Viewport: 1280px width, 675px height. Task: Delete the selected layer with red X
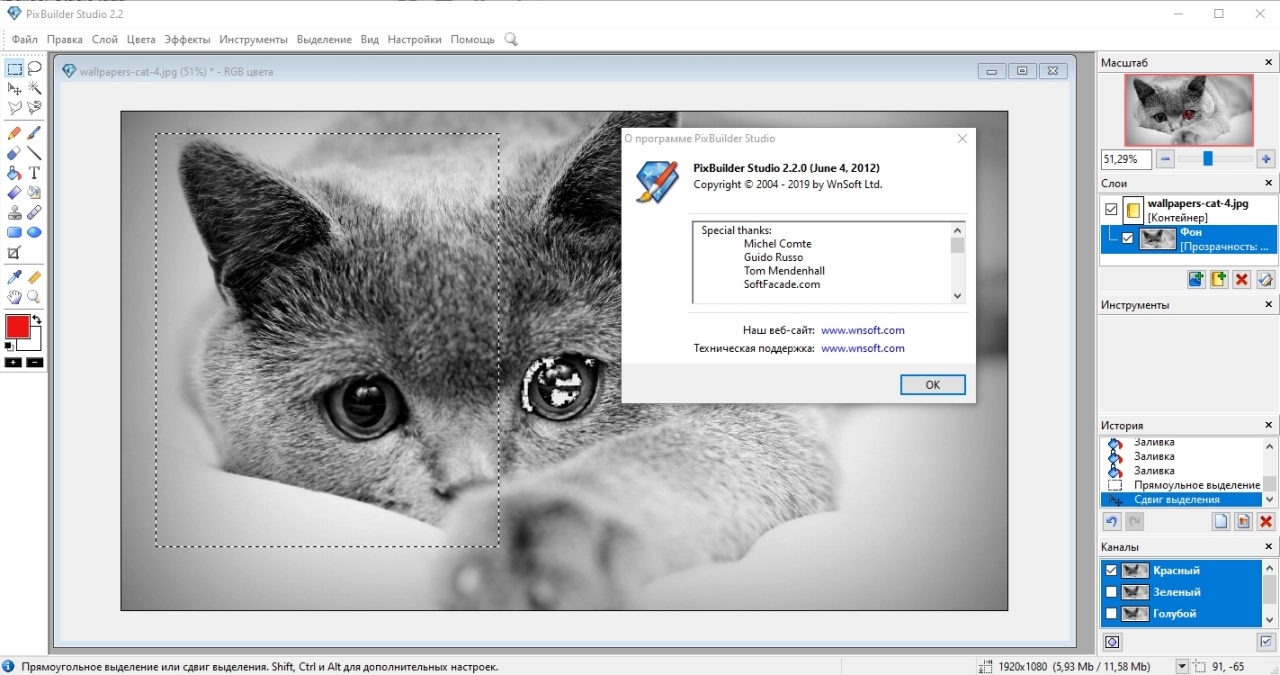pyautogui.click(x=1242, y=280)
